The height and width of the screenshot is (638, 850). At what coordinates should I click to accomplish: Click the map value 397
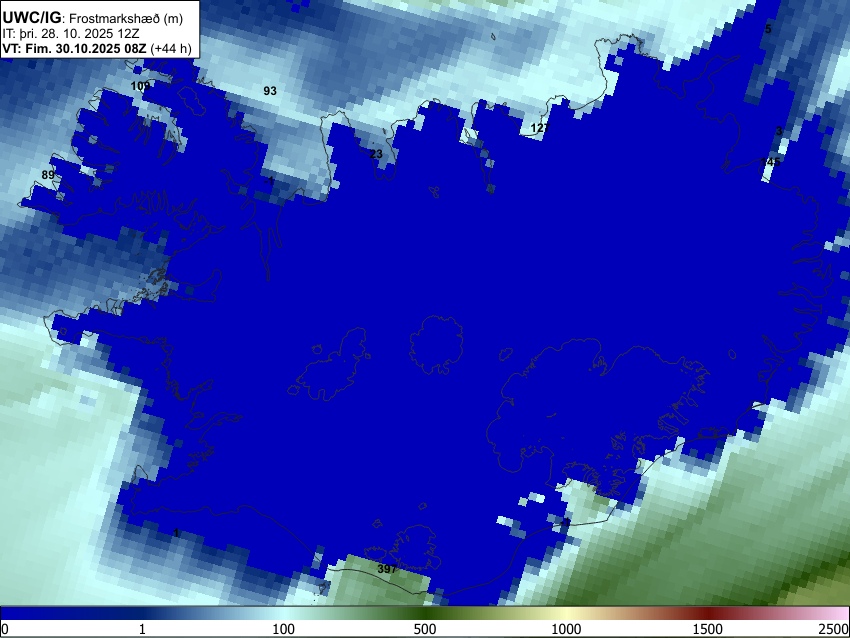tap(387, 569)
